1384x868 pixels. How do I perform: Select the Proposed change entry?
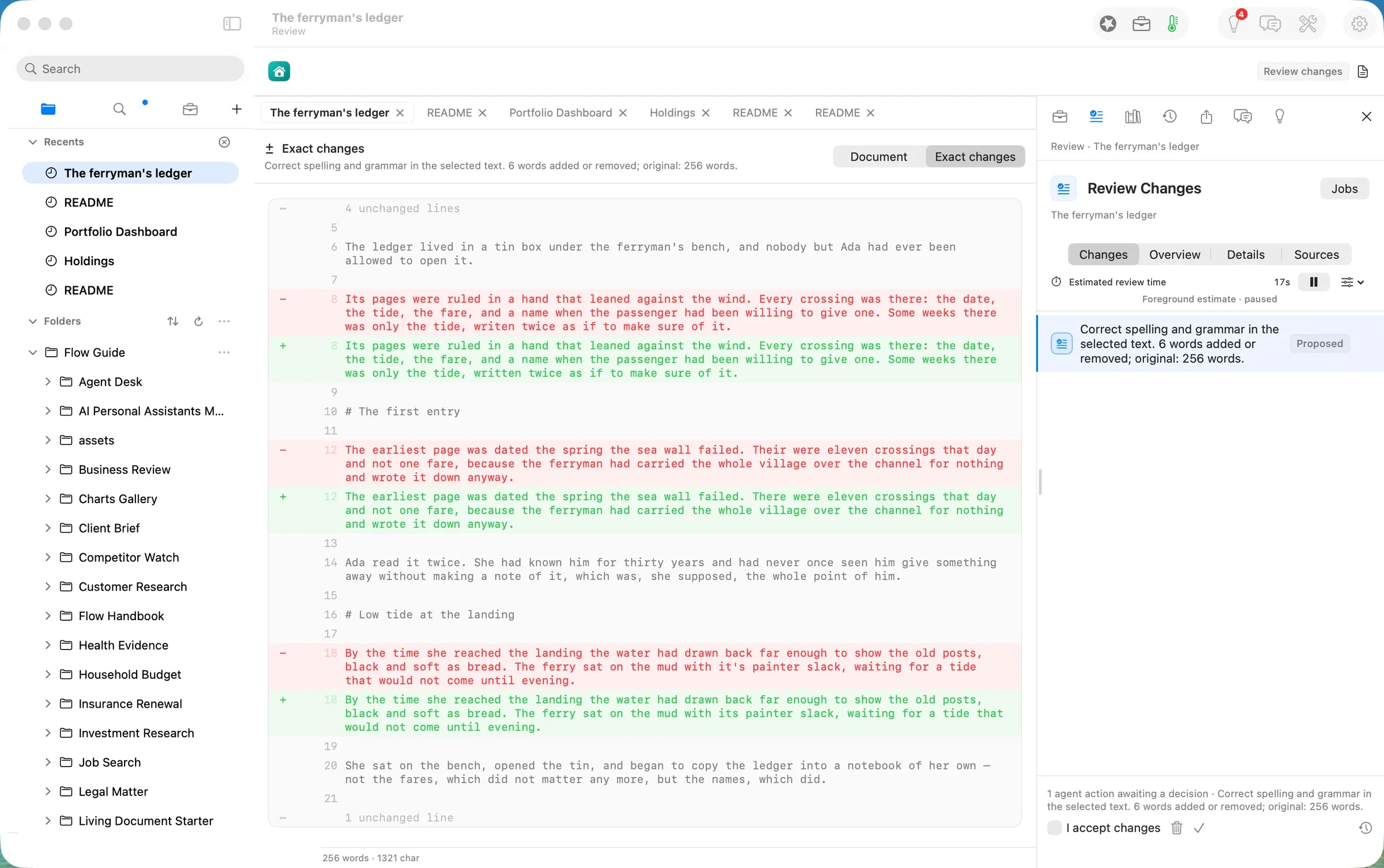pos(1211,344)
